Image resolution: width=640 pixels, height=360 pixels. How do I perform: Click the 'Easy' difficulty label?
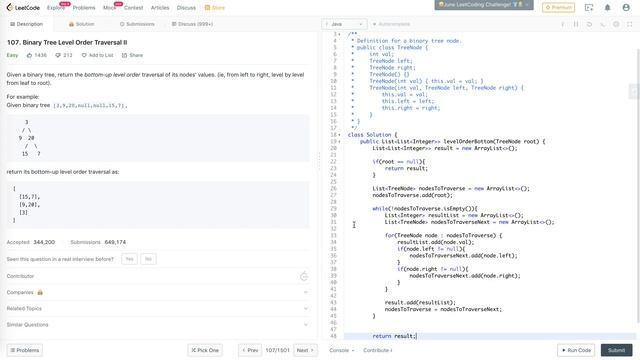point(12,55)
